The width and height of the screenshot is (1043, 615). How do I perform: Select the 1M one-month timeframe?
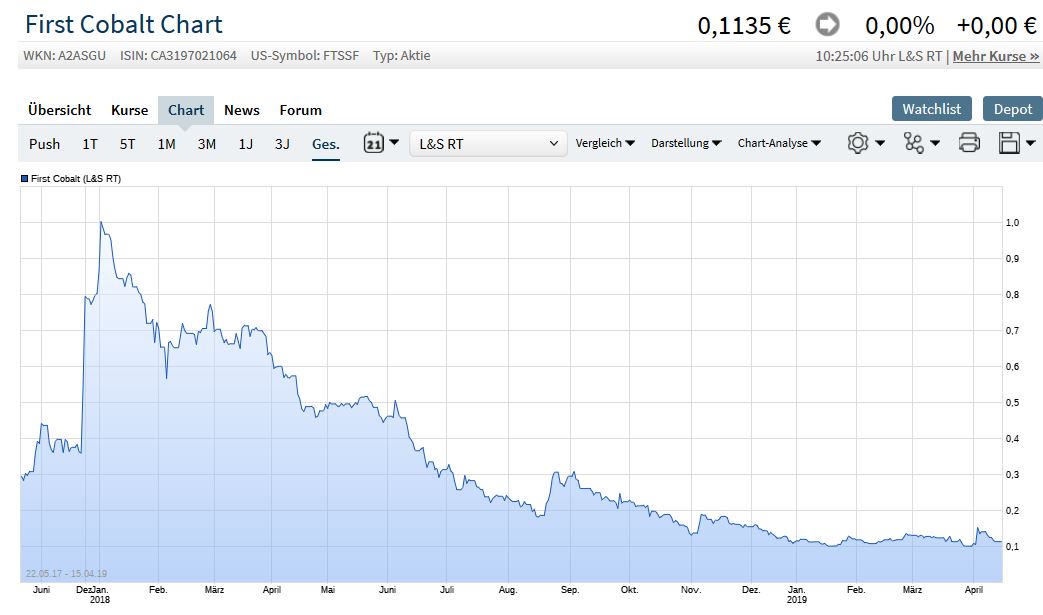point(166,144)
